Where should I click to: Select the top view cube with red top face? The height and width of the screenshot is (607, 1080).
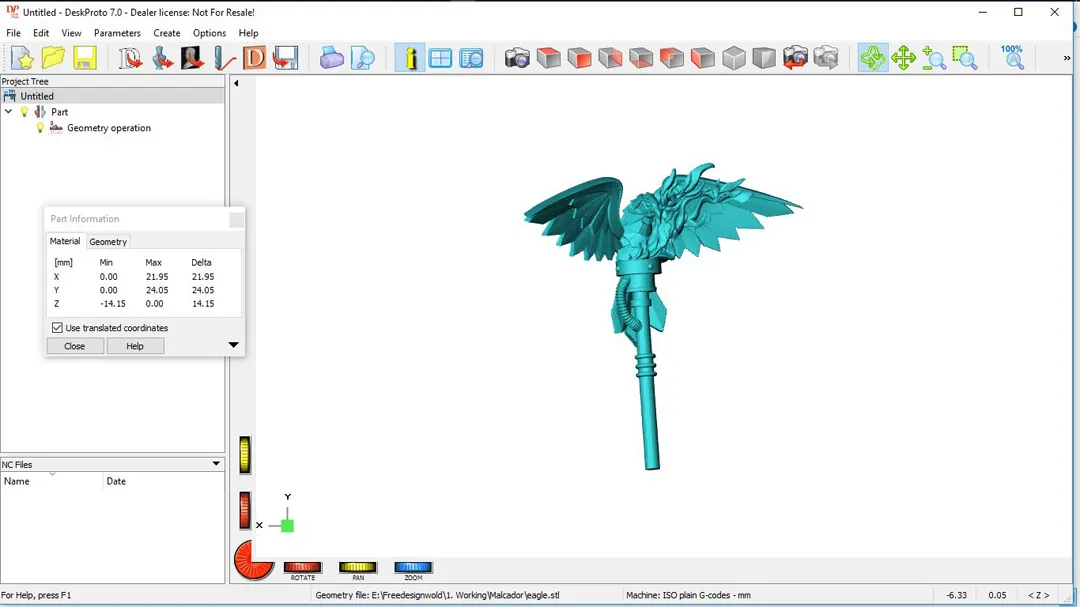(548, 58)
